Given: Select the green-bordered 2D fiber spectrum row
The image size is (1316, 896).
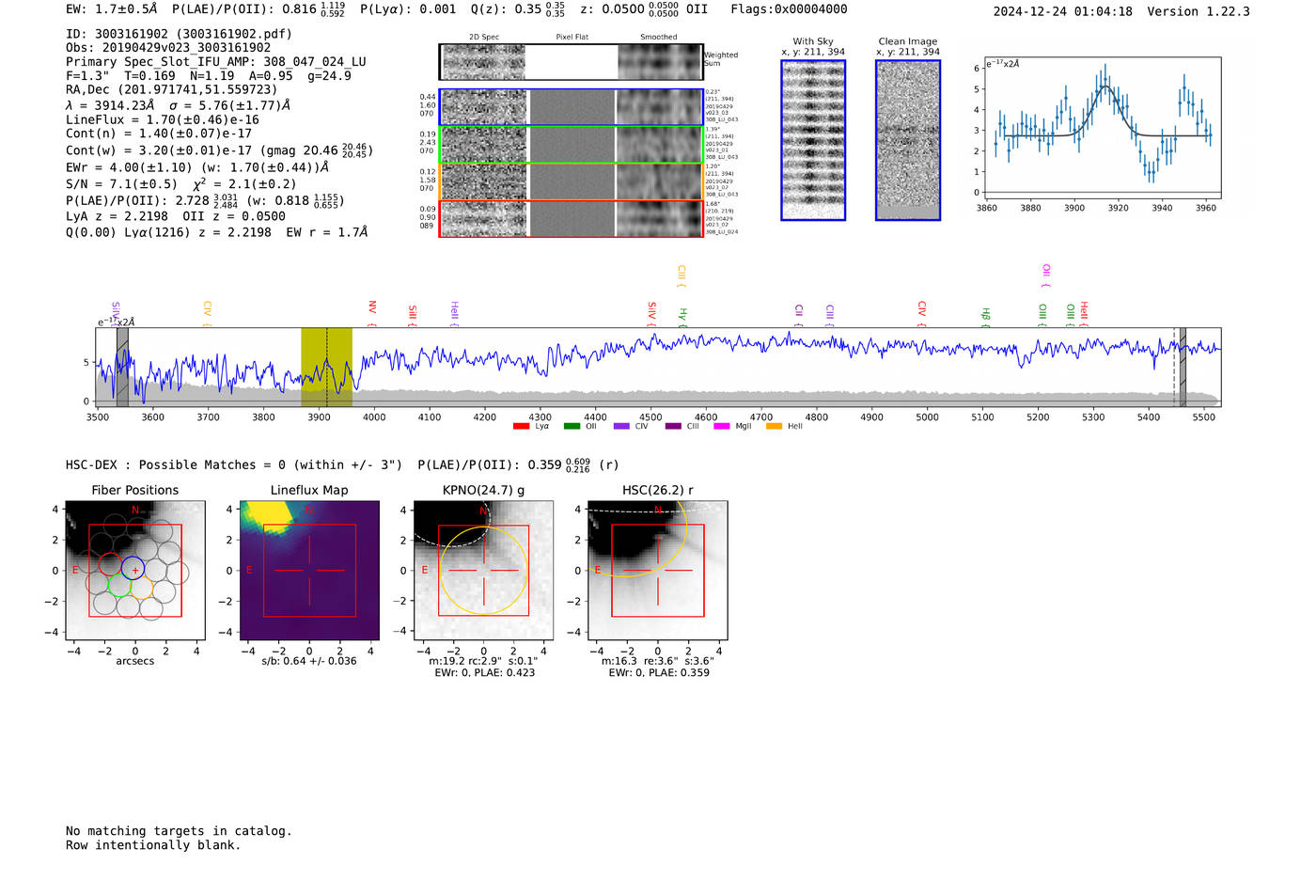Looking at the screenshot, I should tap(572, 145).
